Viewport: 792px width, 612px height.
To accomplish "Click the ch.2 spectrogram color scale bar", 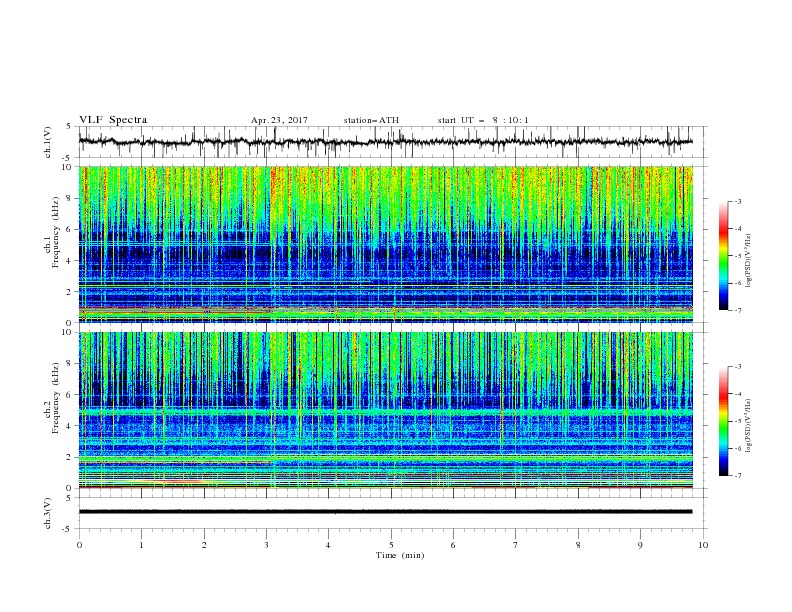I will (x=724, y=421).
